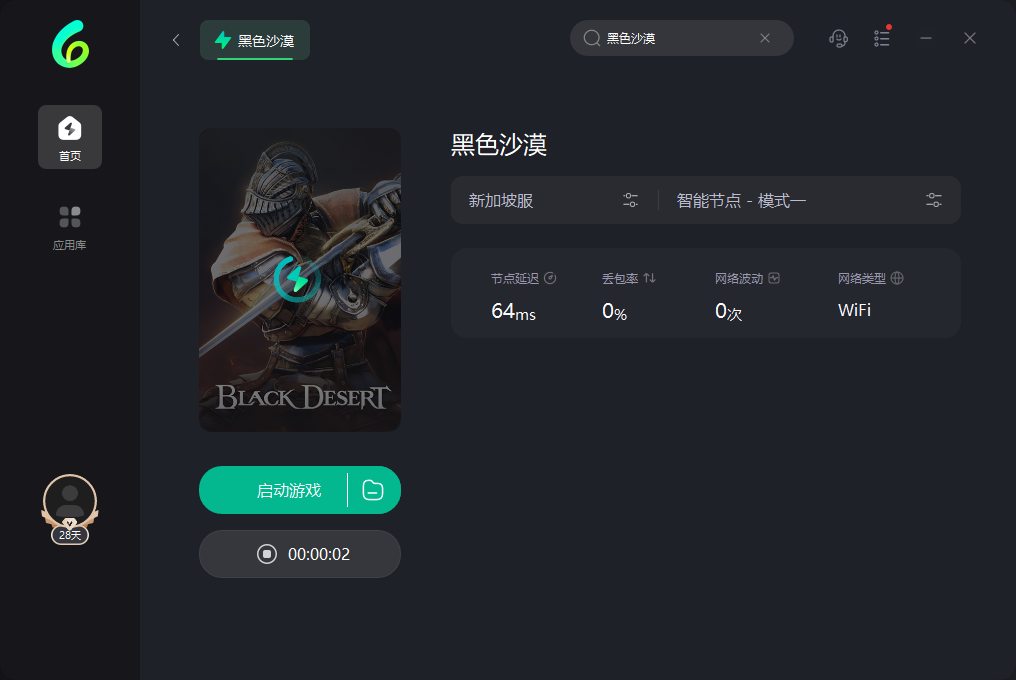
Task: Open server settings slider icon
Action: tap(630, 200)
